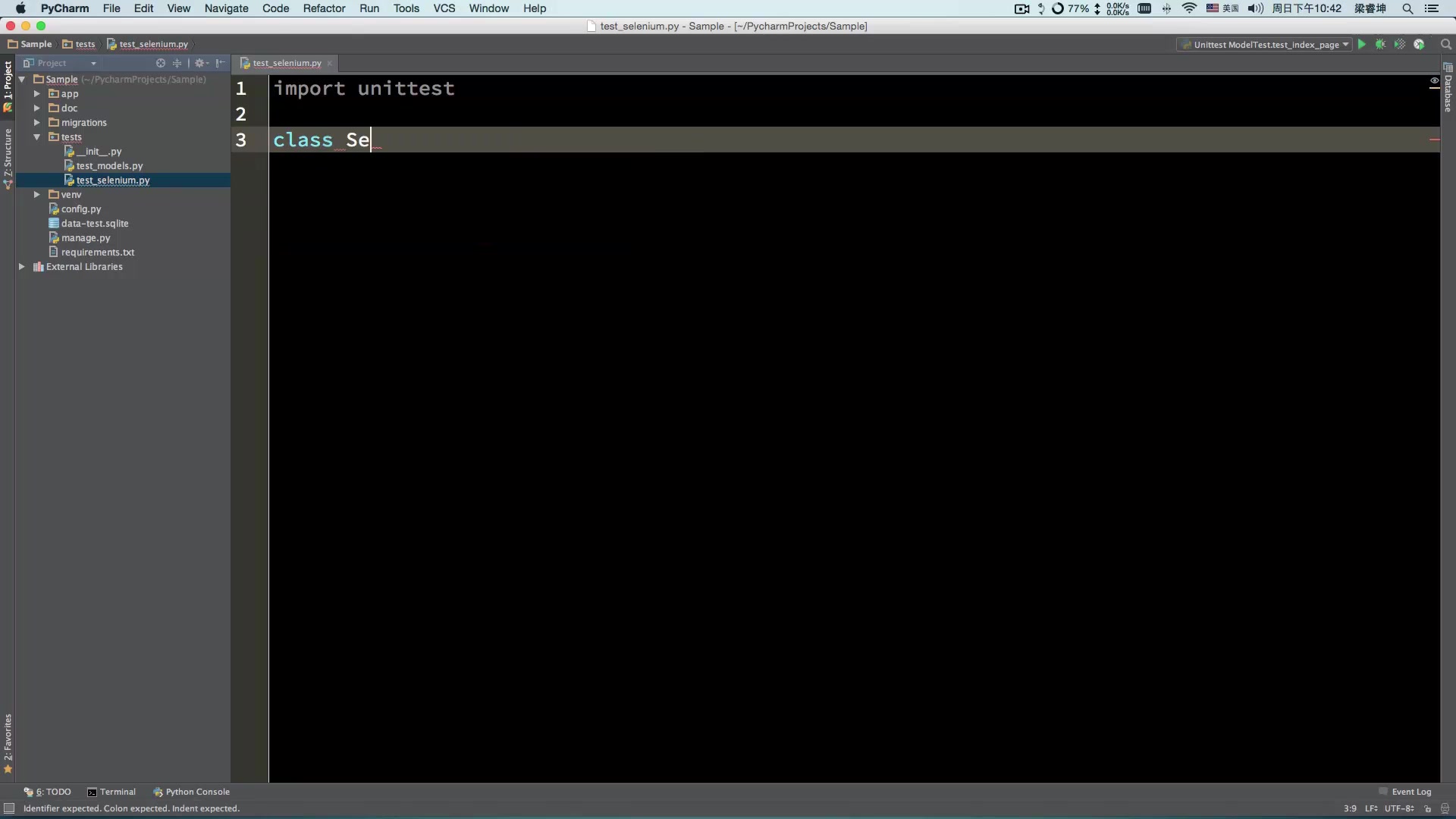This screenshot has width=1456, height=819.
Task: Click Search Everywhere magnifier in toolbar
Action: tap(1445, 45)
